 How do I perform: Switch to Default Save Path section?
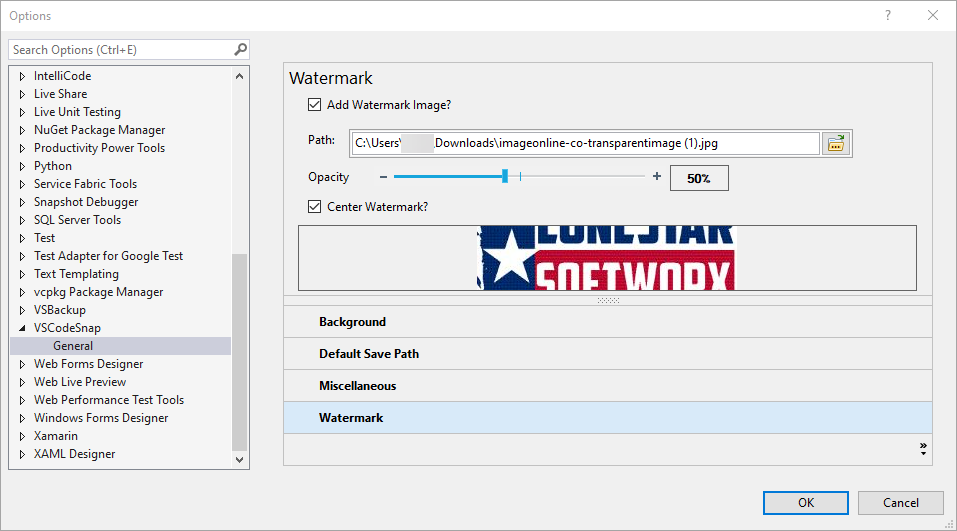pos(369,354)
